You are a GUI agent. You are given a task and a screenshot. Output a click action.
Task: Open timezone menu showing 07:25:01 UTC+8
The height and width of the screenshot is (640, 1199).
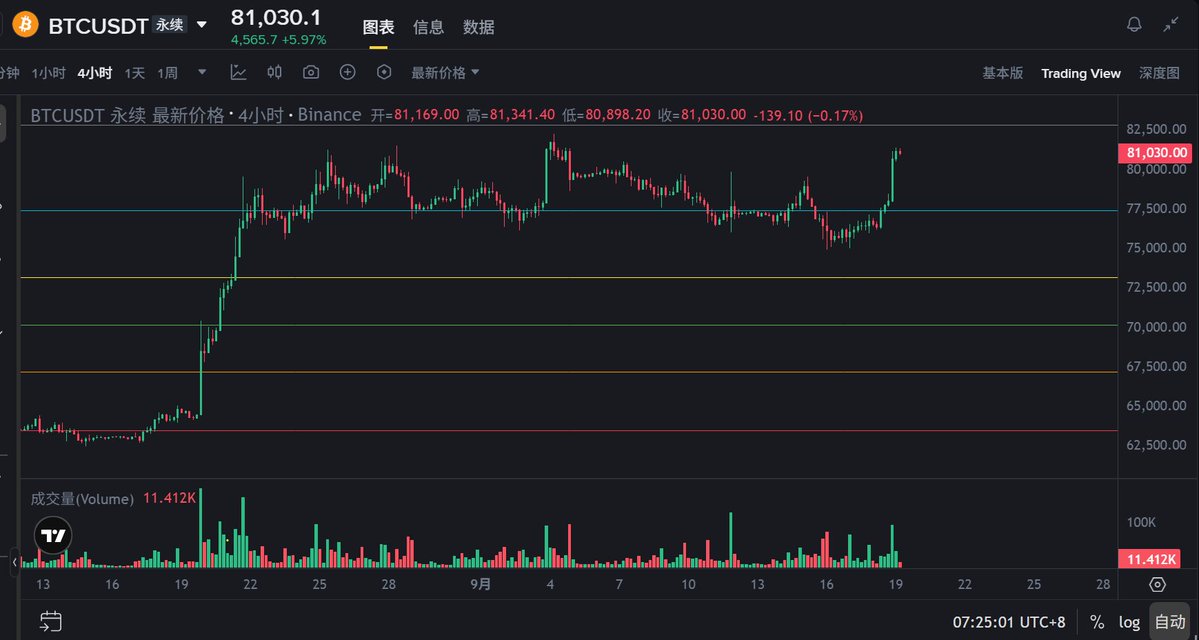1009,622
